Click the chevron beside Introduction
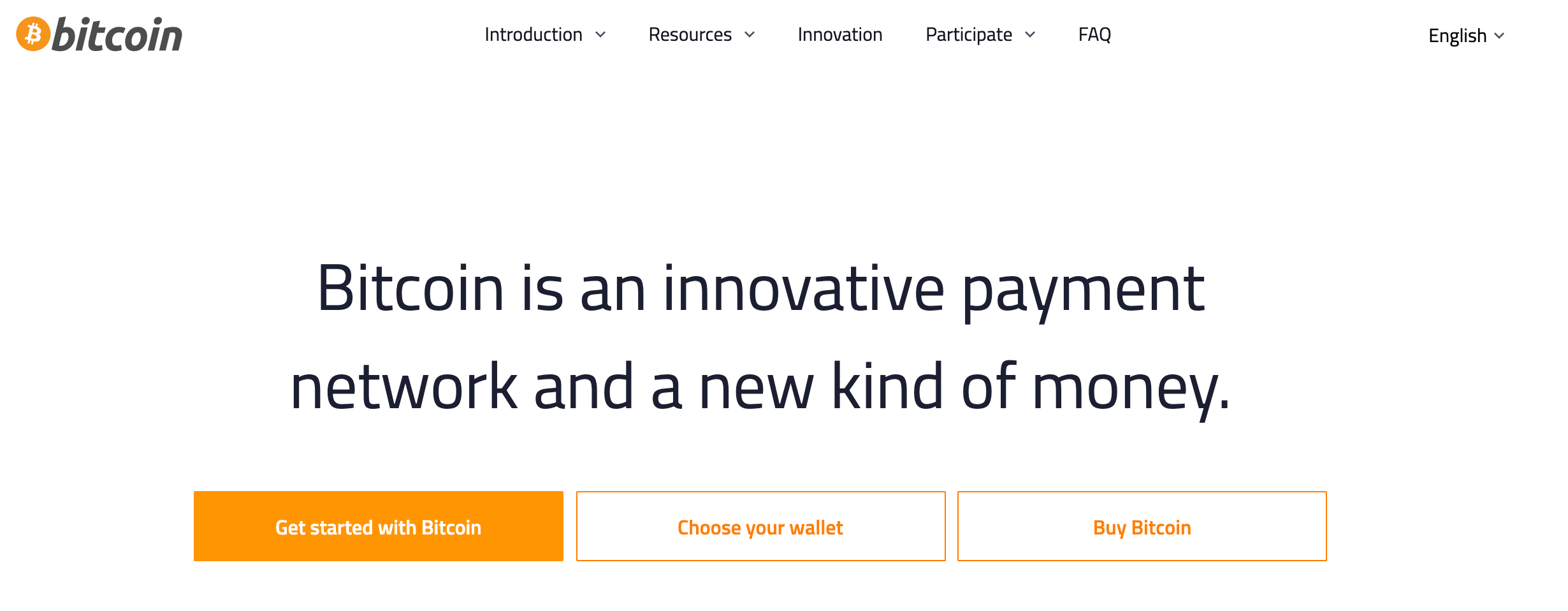 [x=600, y=35]
